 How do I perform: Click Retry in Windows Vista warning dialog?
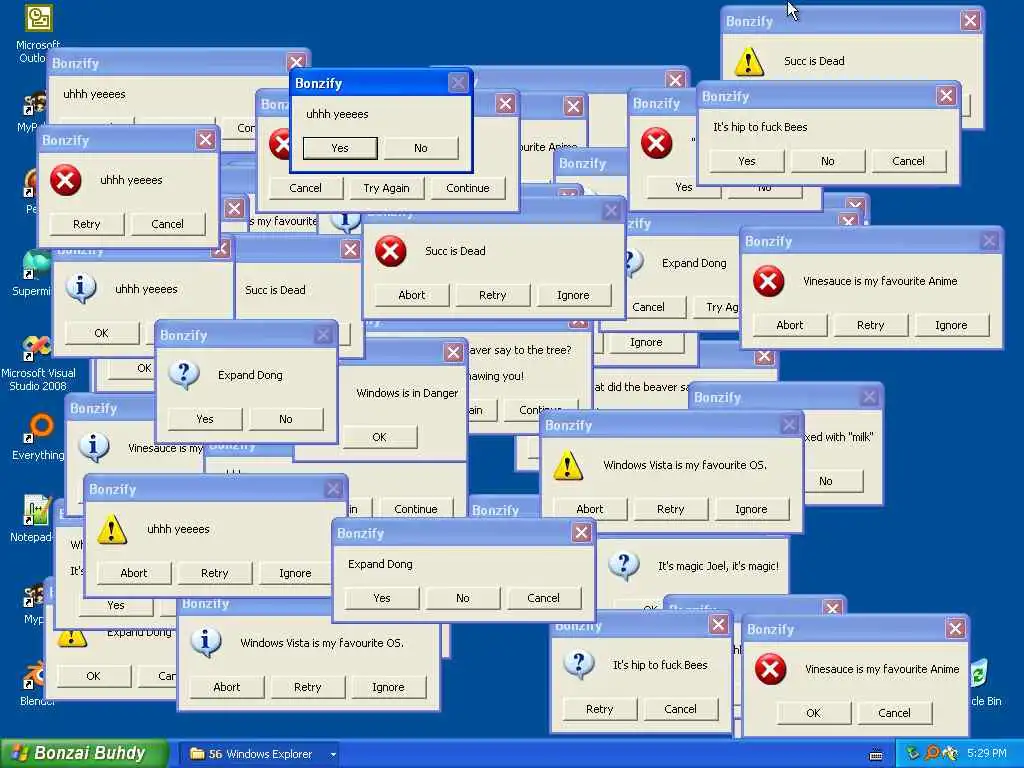(671, 509)
